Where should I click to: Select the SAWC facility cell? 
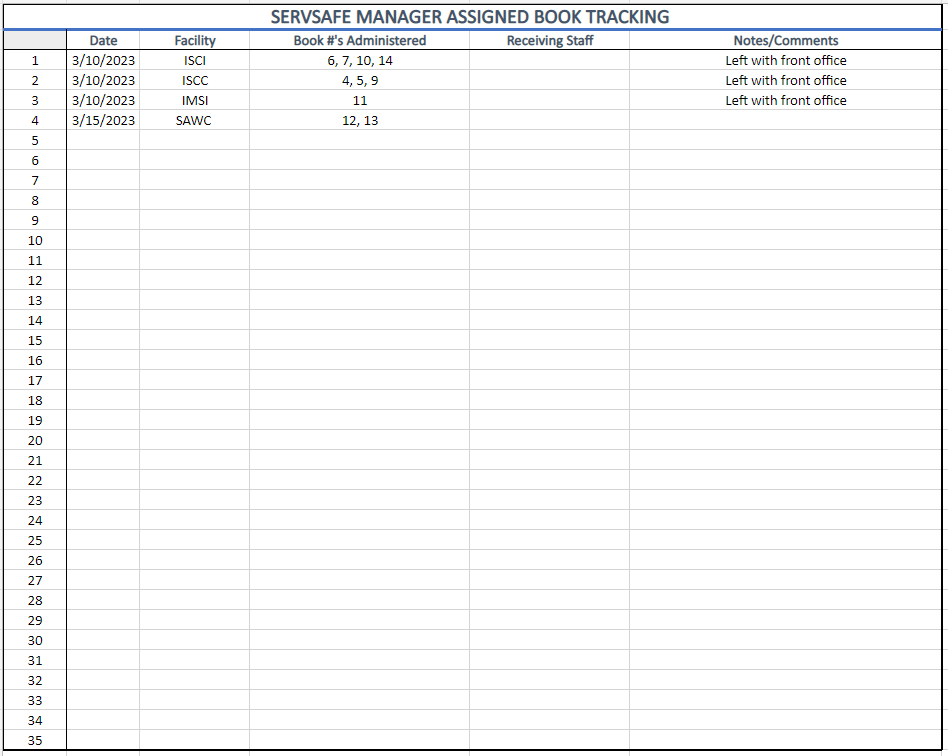point(195,121)
